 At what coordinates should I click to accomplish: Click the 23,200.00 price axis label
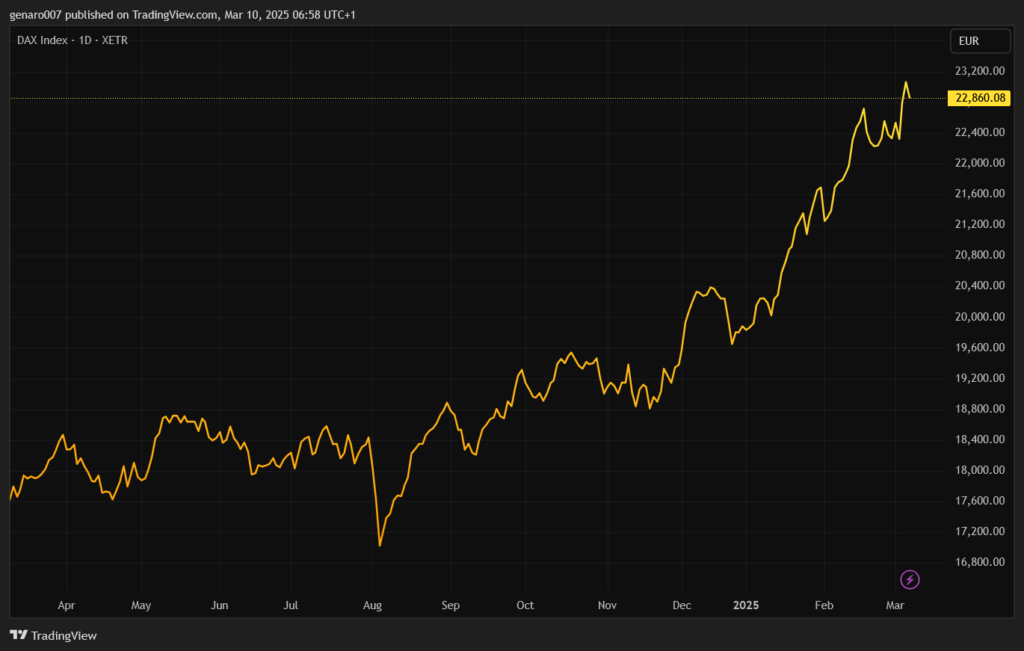[x=979, y=71]
